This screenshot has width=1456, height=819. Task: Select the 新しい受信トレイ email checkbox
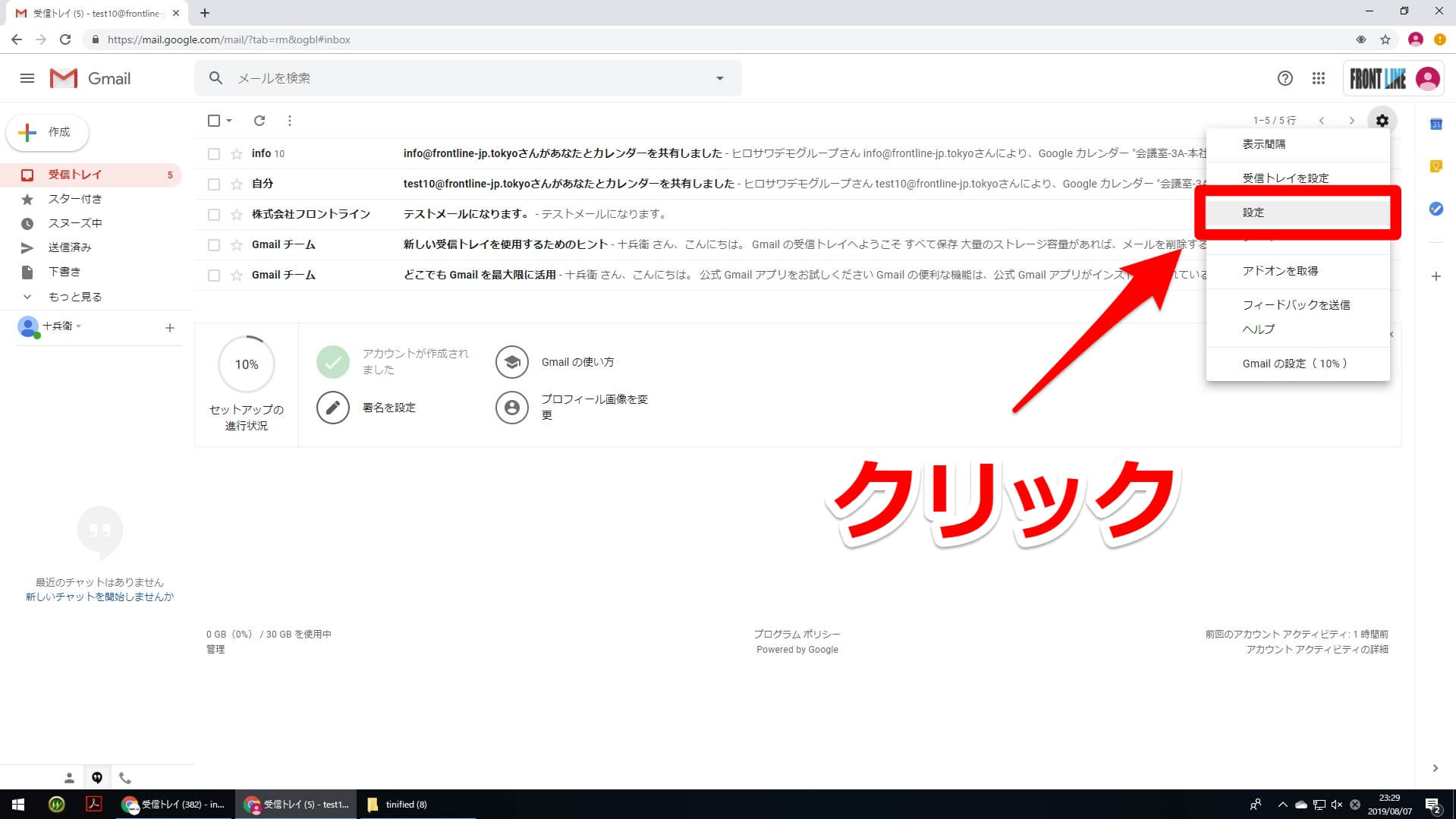214,245
